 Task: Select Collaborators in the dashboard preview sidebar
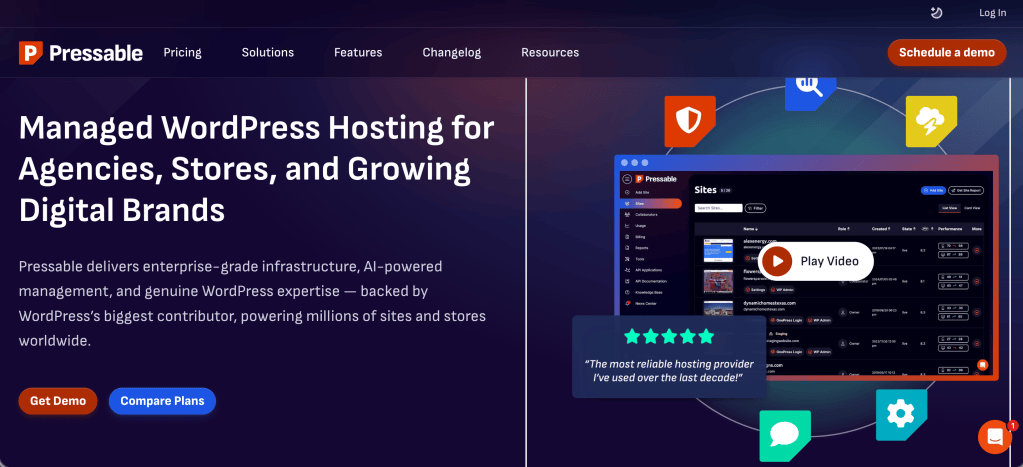point(646,215)
